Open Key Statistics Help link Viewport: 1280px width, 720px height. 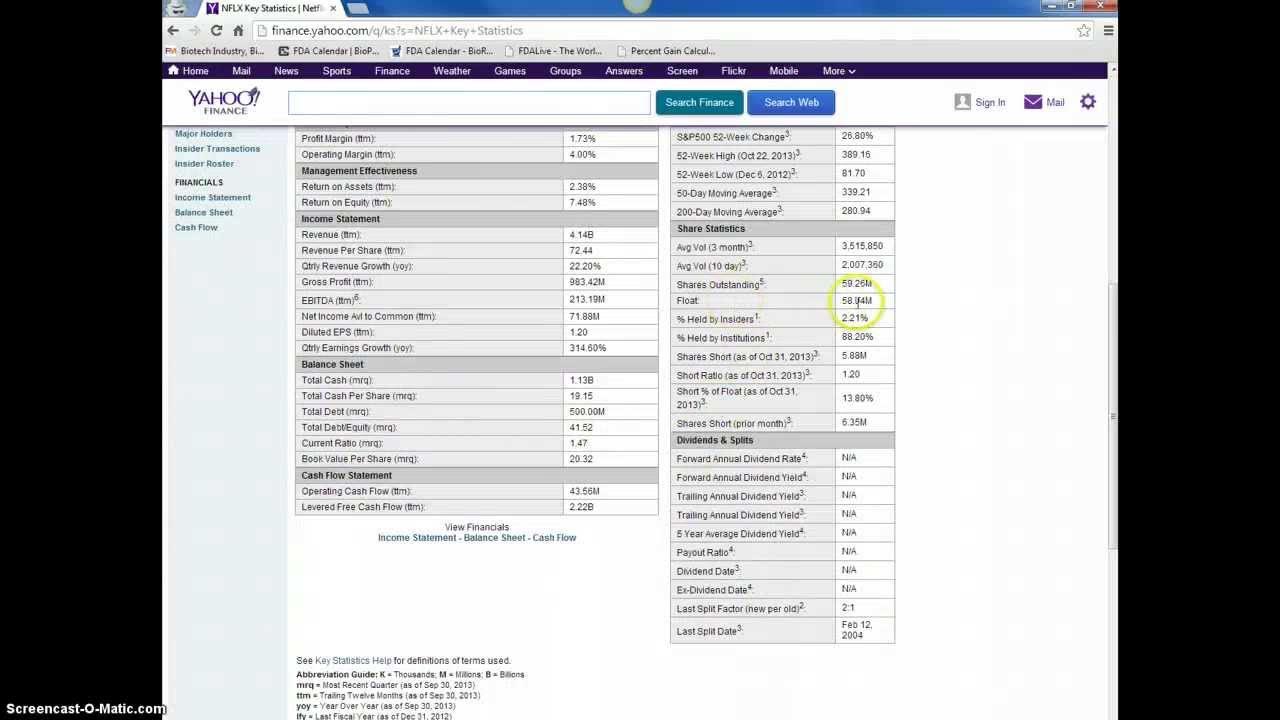[x=353, y=661]
